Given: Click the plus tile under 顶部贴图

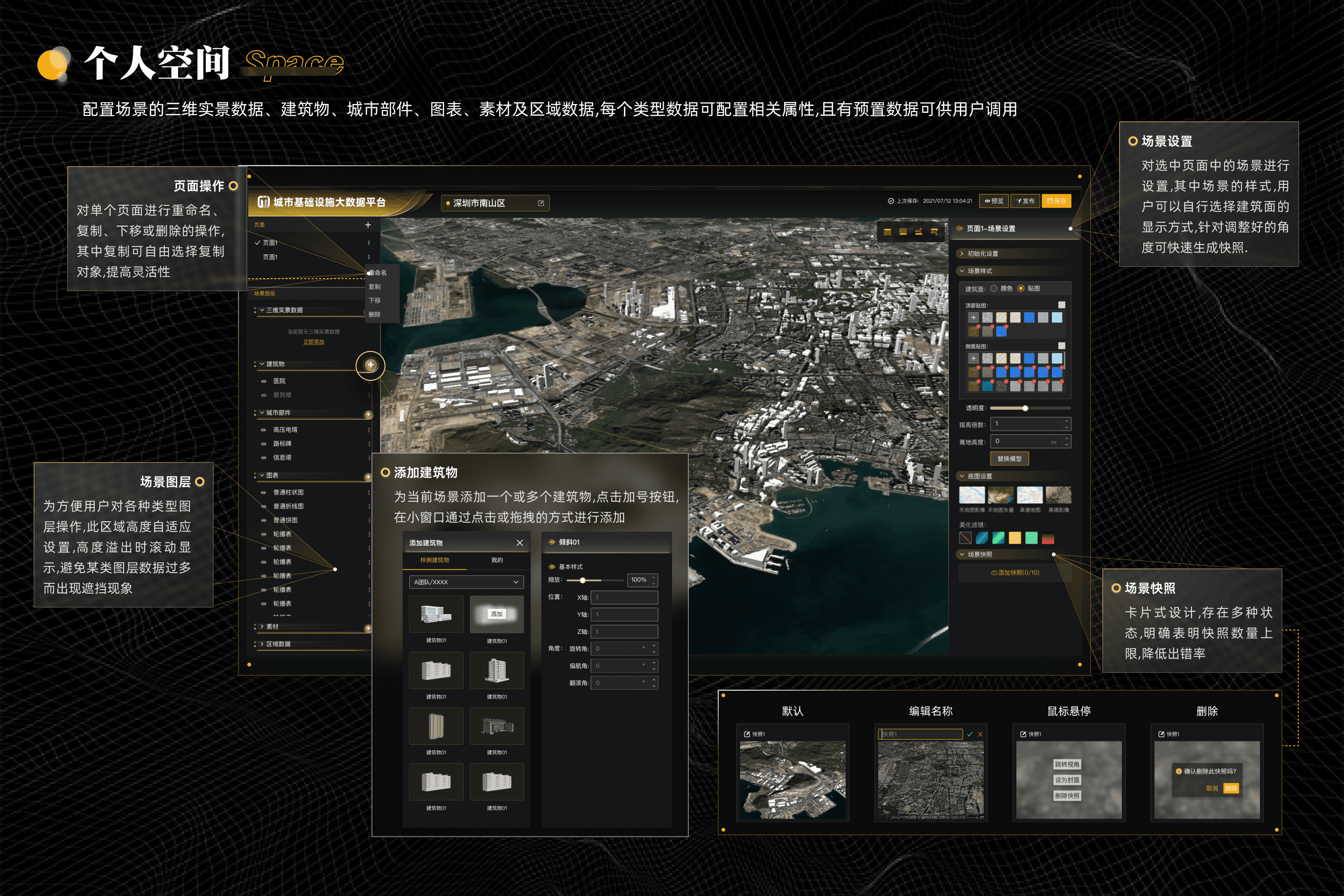Looking at the screenshot, I should 973,318.
